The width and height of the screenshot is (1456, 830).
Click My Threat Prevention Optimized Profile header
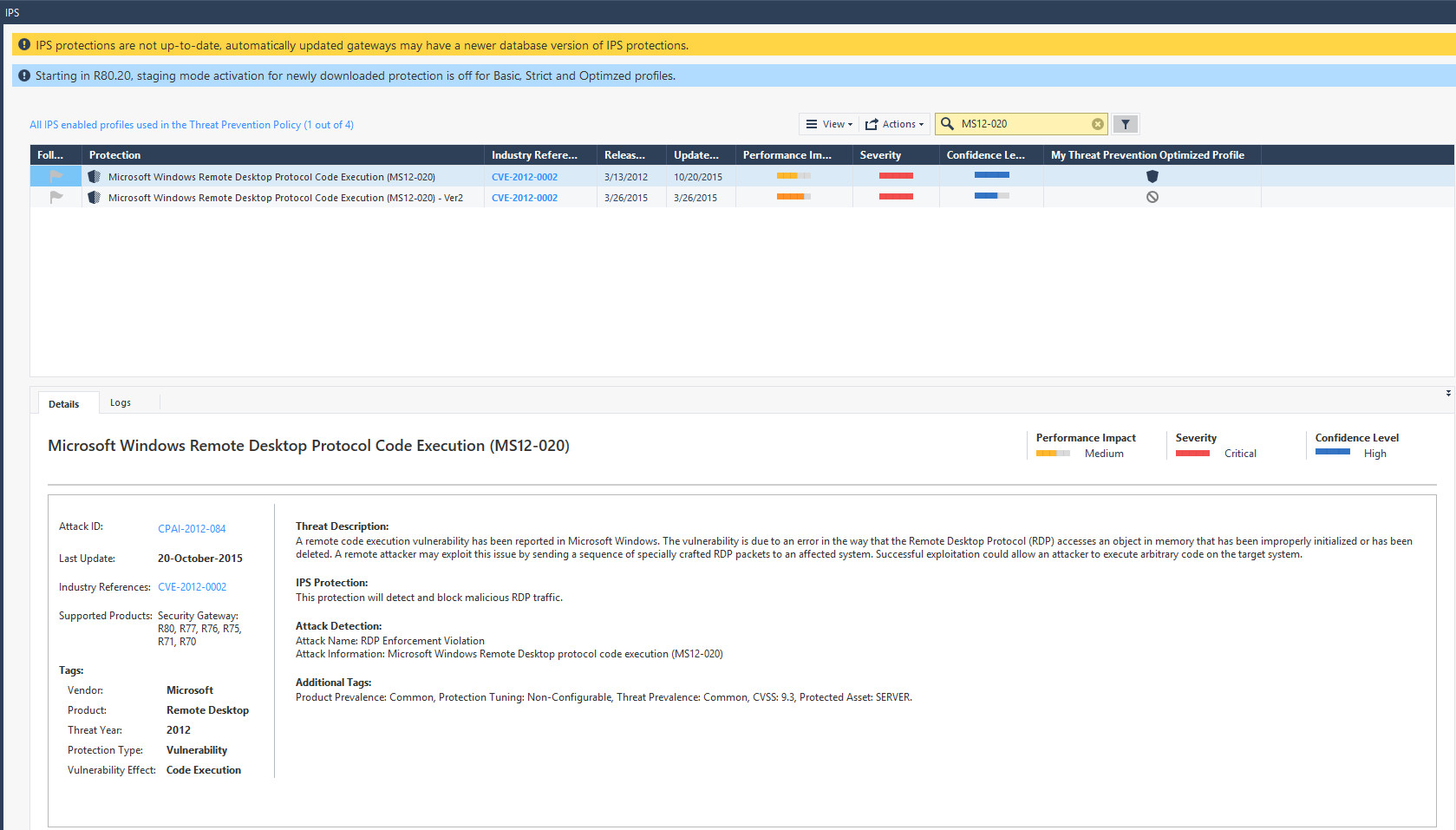click(x=1152, y=155)
